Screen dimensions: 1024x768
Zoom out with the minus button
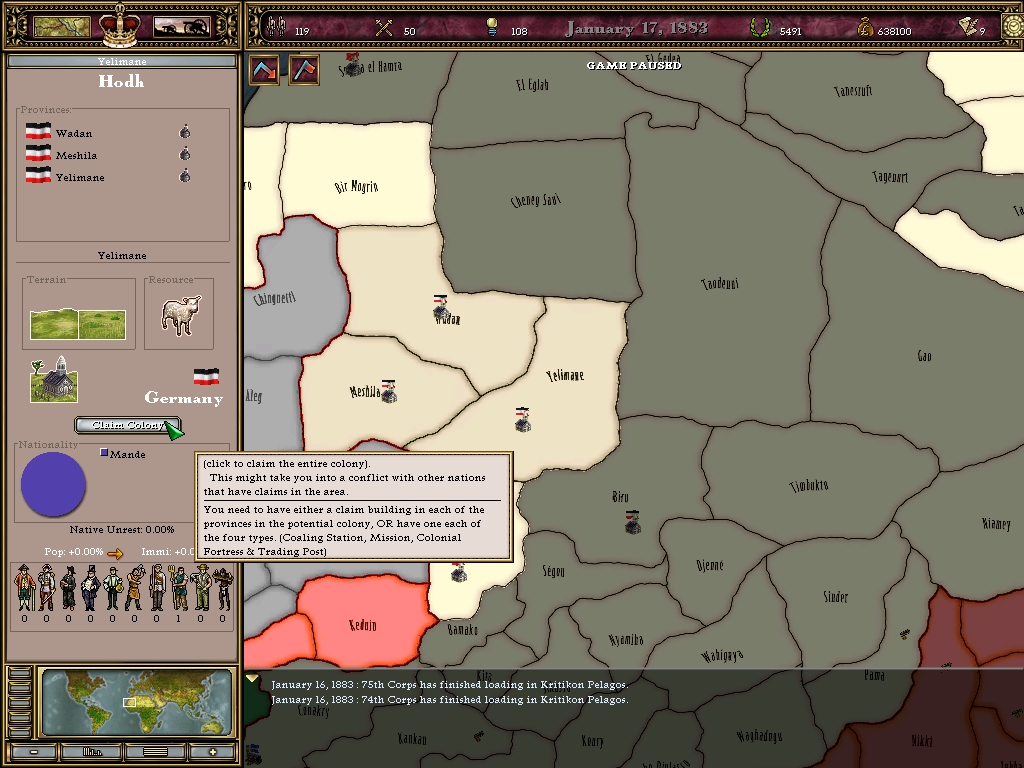click(34, 752)
